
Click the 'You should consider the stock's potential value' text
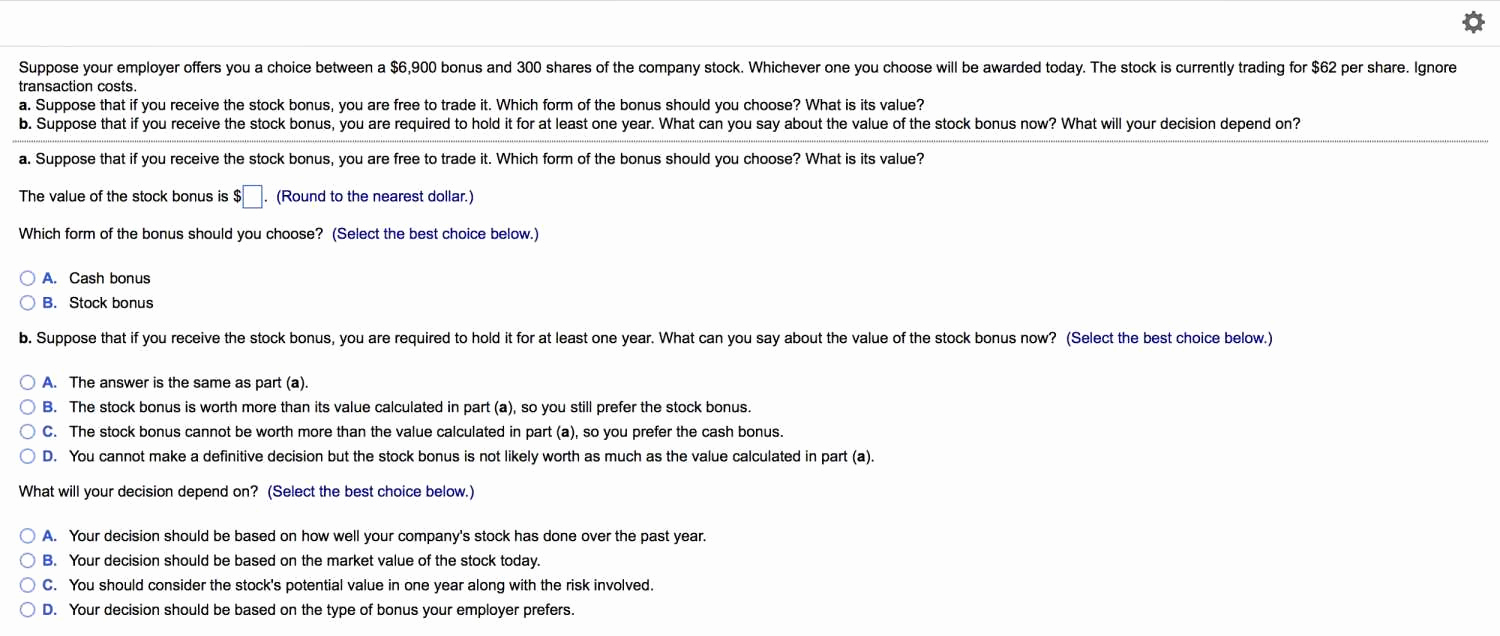click(x=361, y=585)
